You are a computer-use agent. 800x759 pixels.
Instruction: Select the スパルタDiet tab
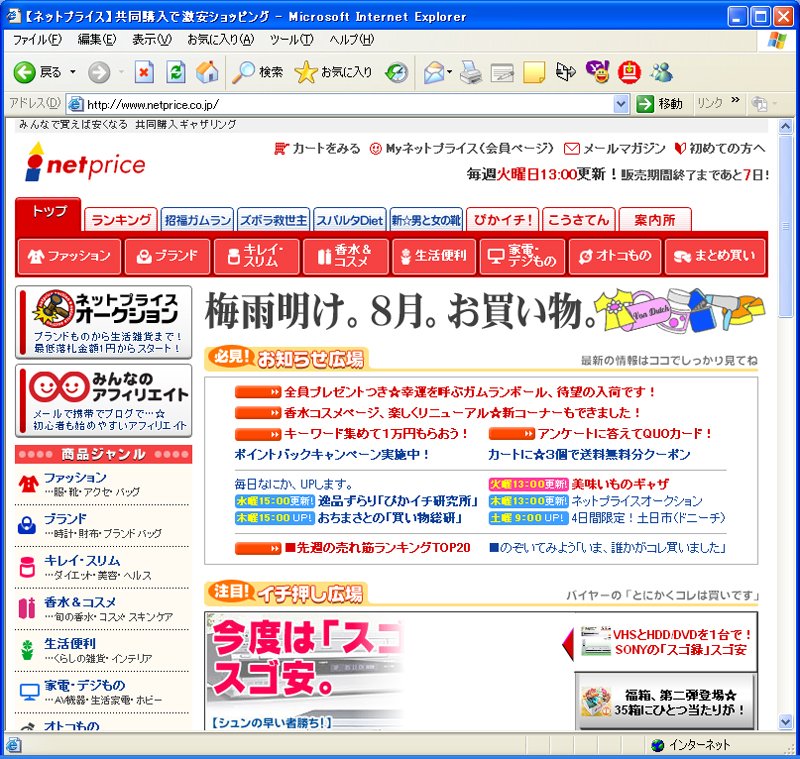[x=349, y=220]
